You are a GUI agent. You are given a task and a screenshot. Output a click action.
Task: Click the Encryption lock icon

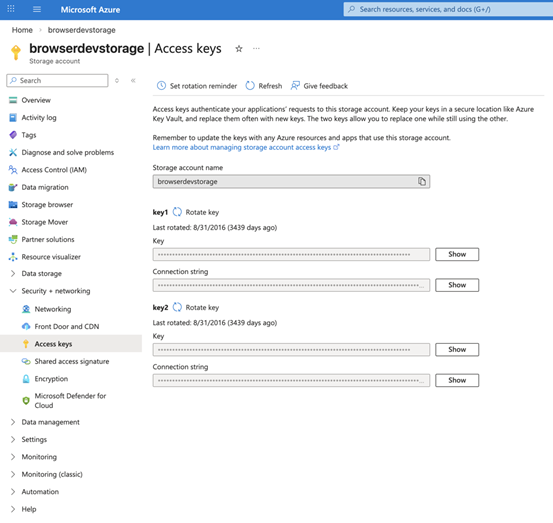click(26, 379)
